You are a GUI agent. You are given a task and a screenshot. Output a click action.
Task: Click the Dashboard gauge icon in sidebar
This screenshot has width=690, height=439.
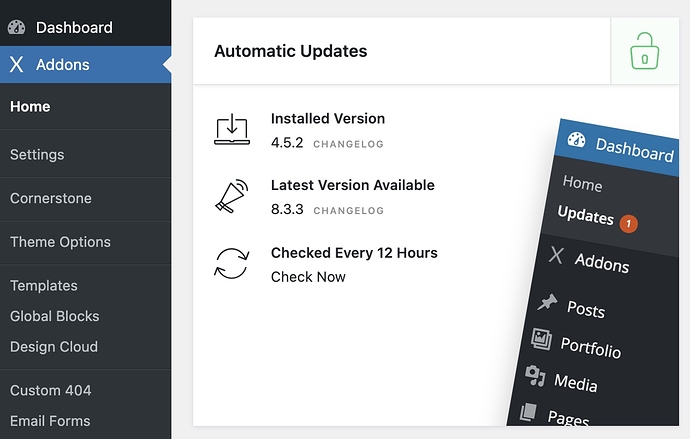16,27
